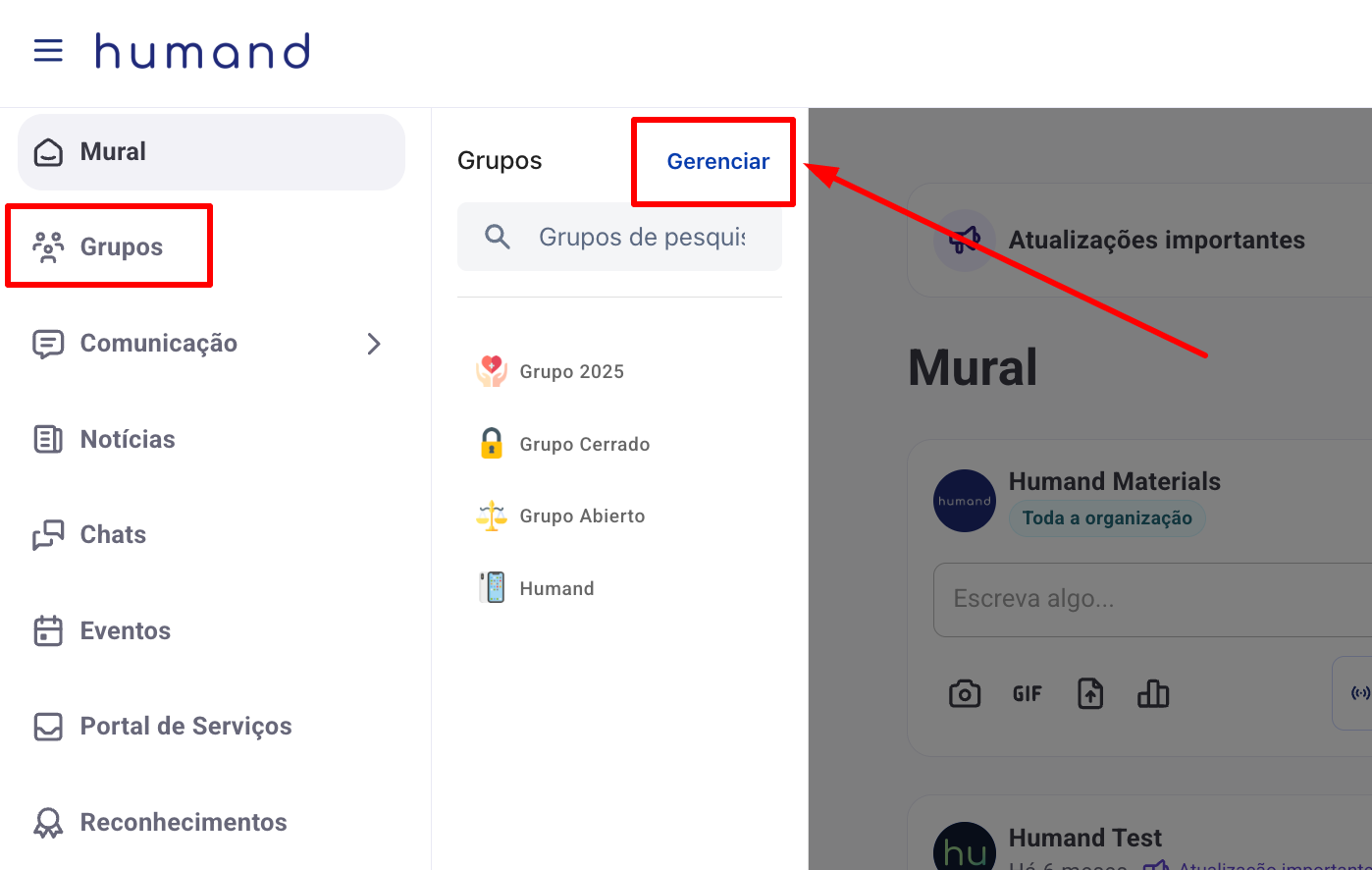
Task: Select Mural in the sidebar
Action: tap(211, 152)
